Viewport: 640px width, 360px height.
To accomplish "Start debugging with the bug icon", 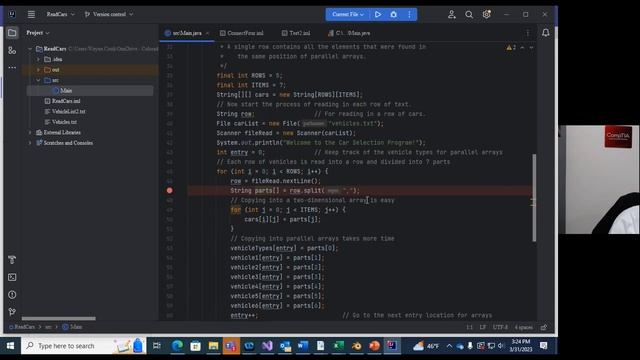I will [x=393, y=14].
